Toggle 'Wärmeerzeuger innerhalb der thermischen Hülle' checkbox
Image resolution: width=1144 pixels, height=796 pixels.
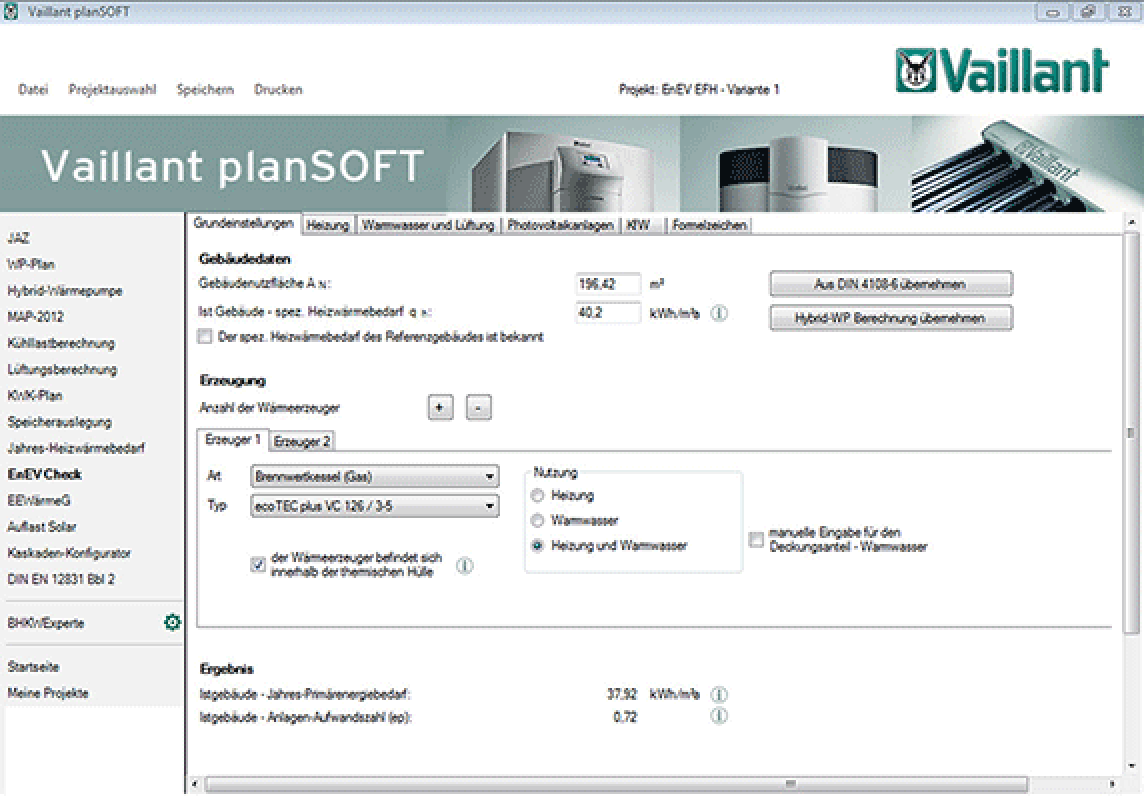tap(258, 564)
